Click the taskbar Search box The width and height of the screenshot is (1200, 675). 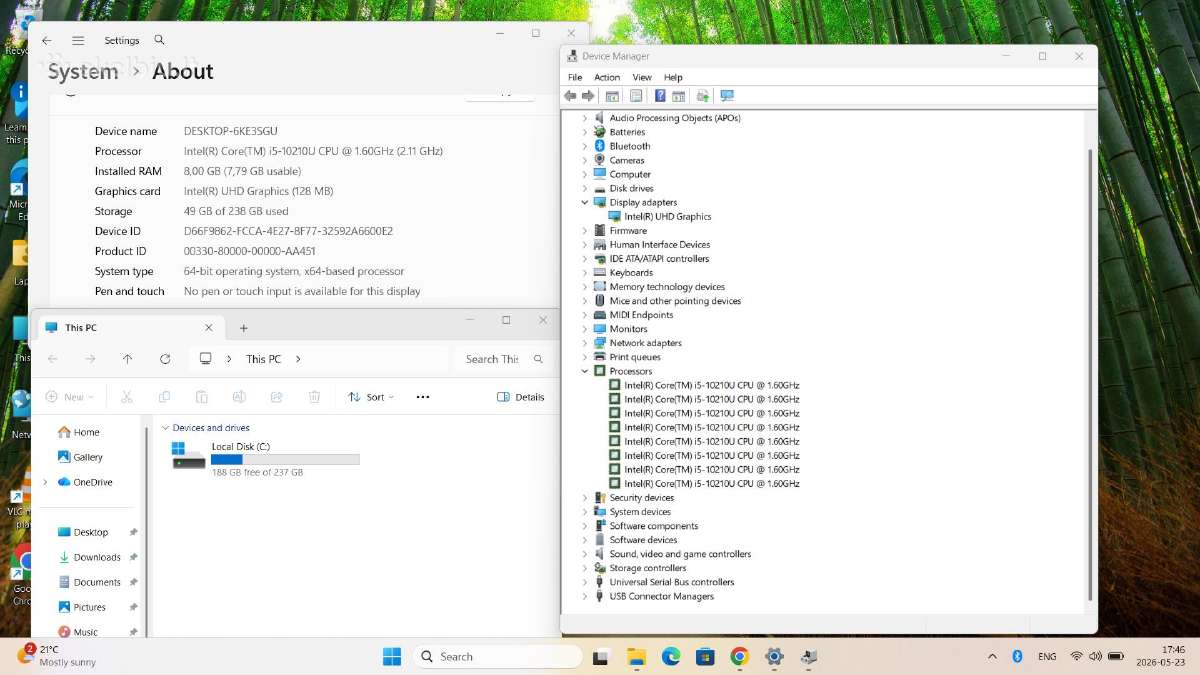[x=498, y=656]
